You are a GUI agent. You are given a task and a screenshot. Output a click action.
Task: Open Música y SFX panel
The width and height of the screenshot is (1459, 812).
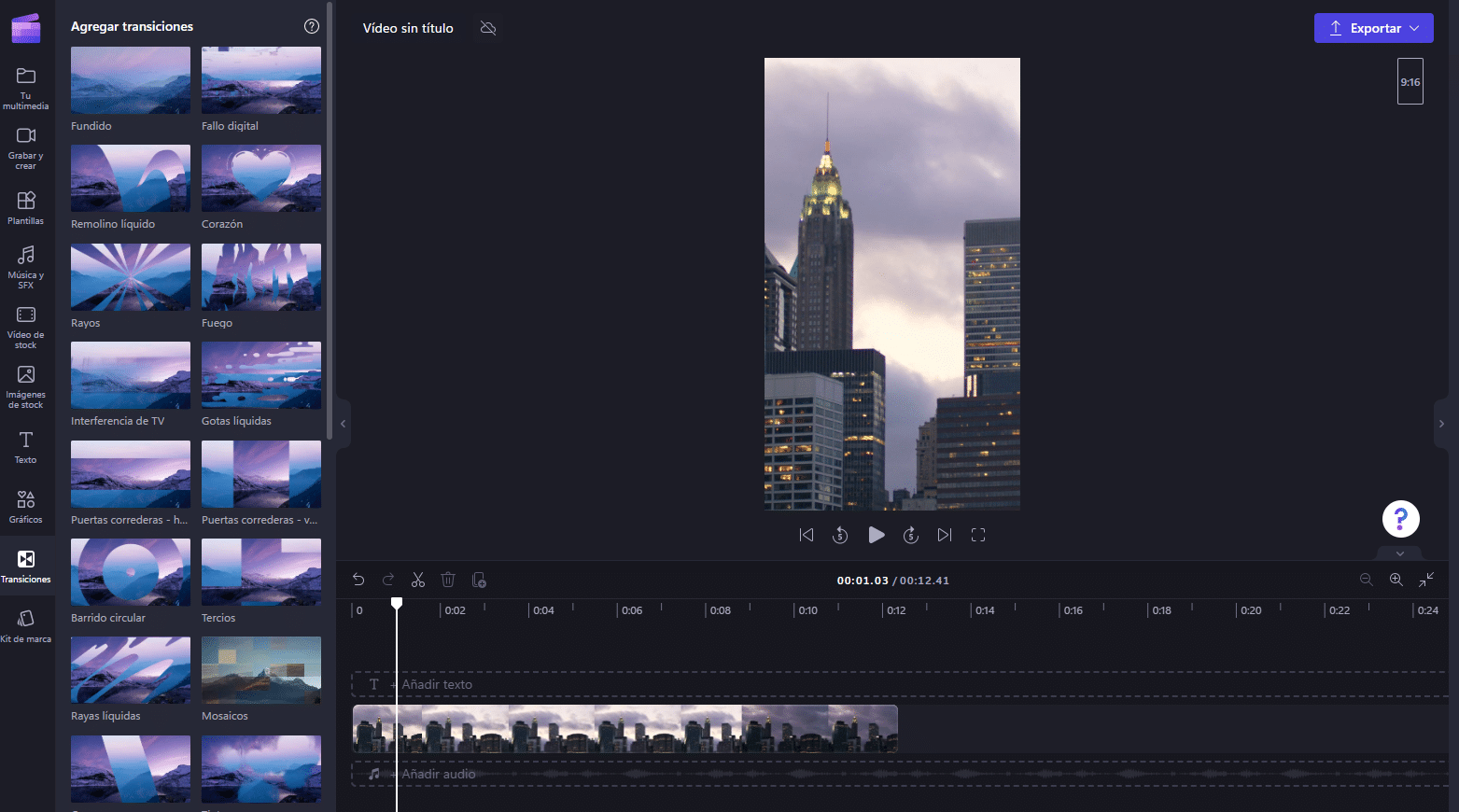coord(26,267)
